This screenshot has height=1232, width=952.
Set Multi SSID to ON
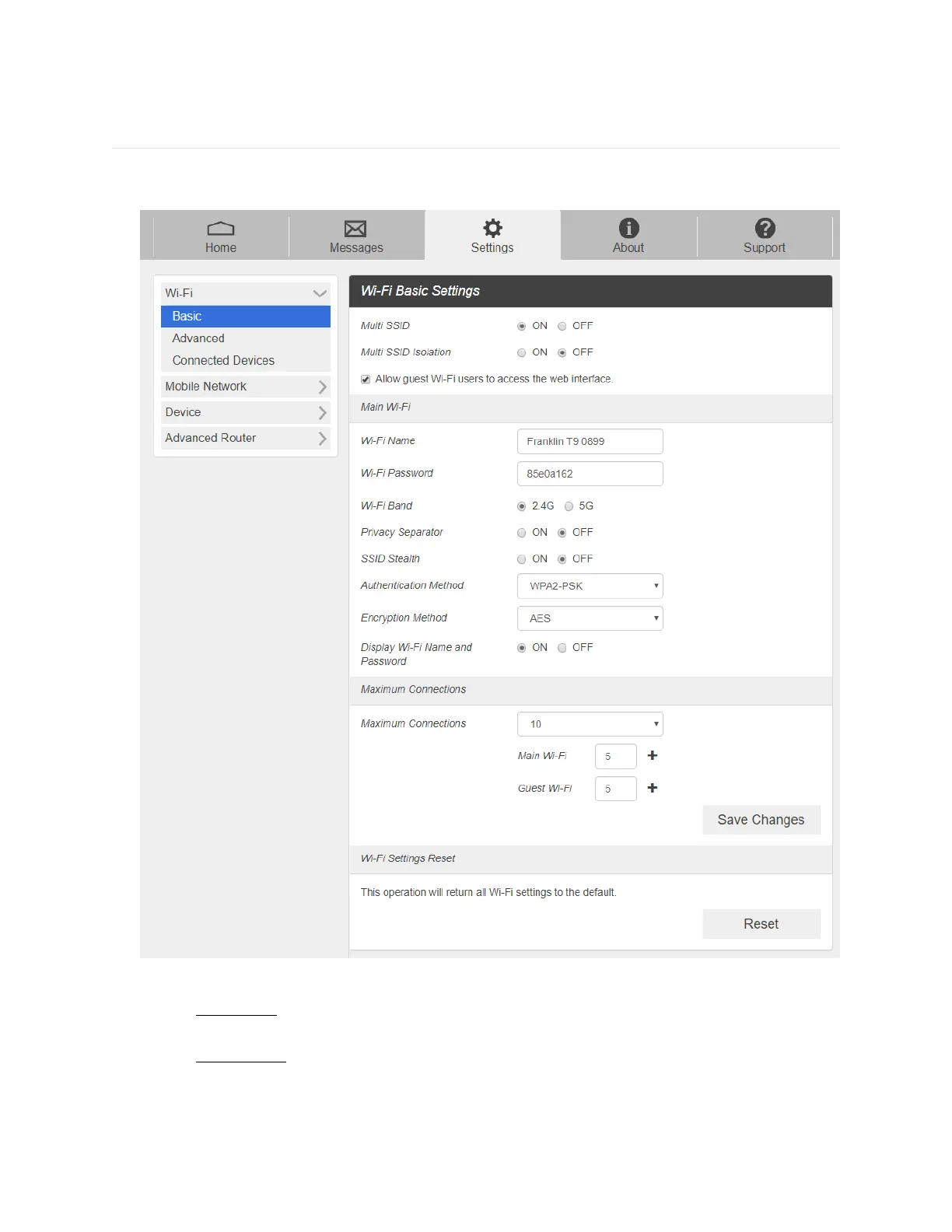(522, 326)
